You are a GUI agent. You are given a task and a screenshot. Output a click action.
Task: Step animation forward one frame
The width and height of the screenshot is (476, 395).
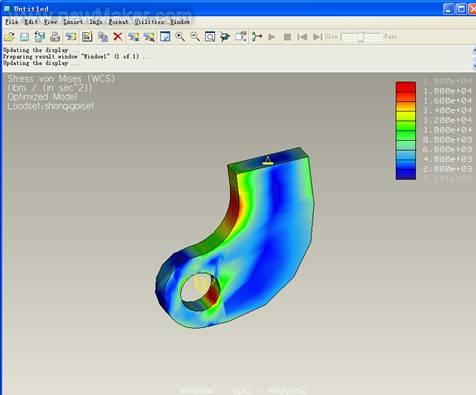(317, 37)
